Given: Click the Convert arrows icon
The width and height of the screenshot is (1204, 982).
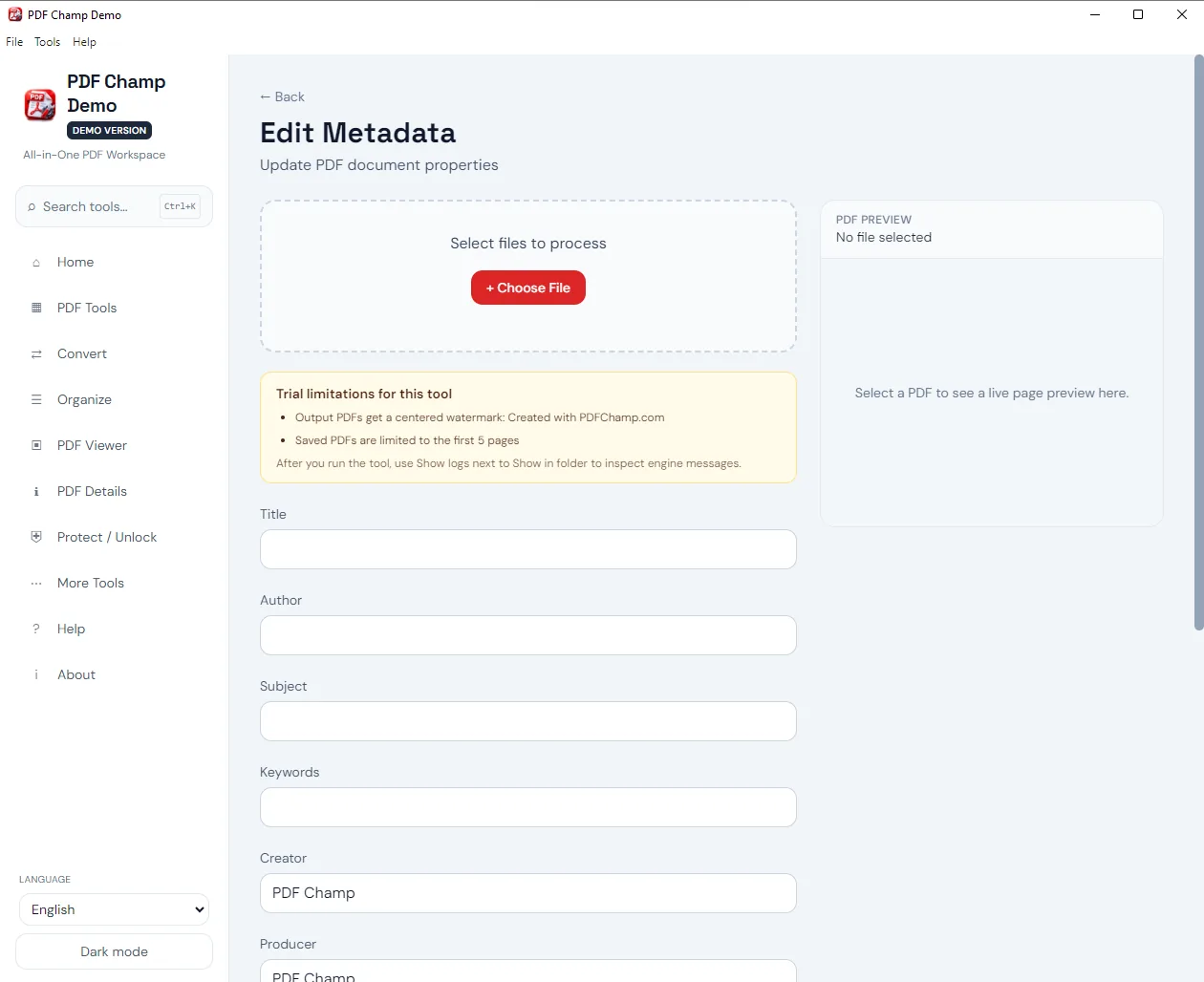Looking at the screenshot, I should [36, 353].
